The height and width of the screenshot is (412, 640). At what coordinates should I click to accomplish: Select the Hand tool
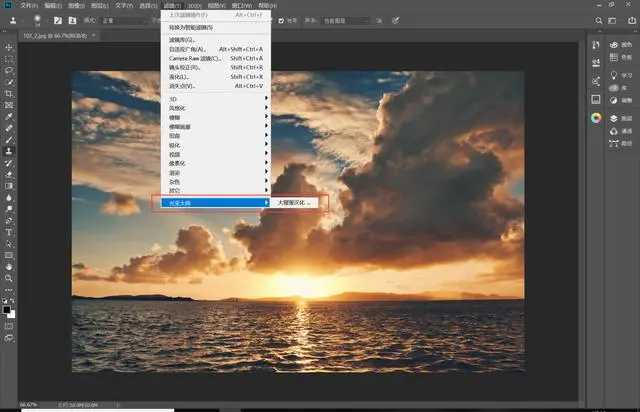tap(9, 267)
